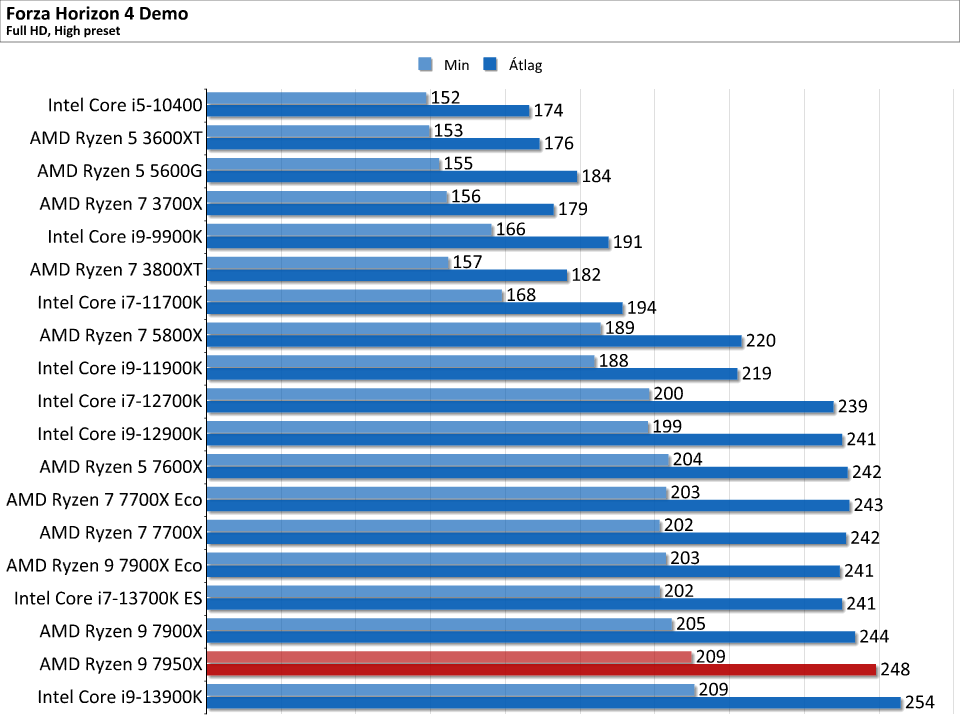Click the value '243' for Ryzen 7 7700X Eco
The height and width of the screenshot is (720, 960).
click(869, 505)
